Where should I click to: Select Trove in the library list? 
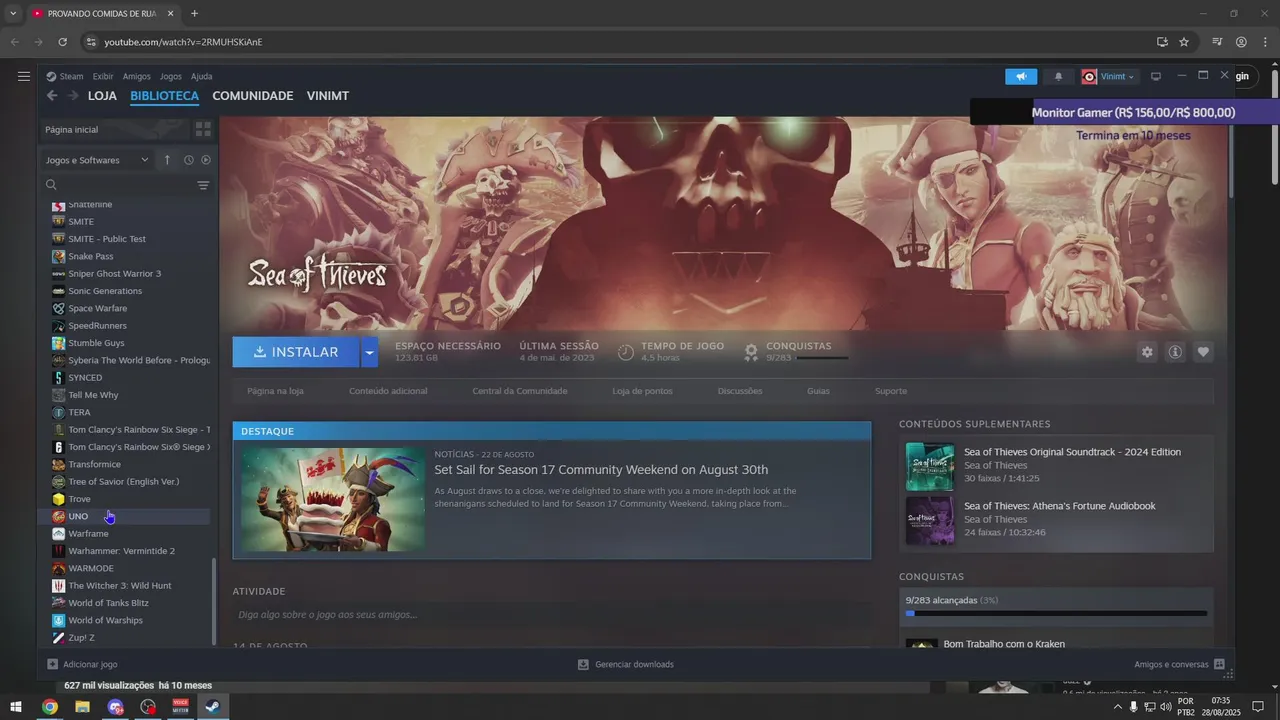(131, 499)
